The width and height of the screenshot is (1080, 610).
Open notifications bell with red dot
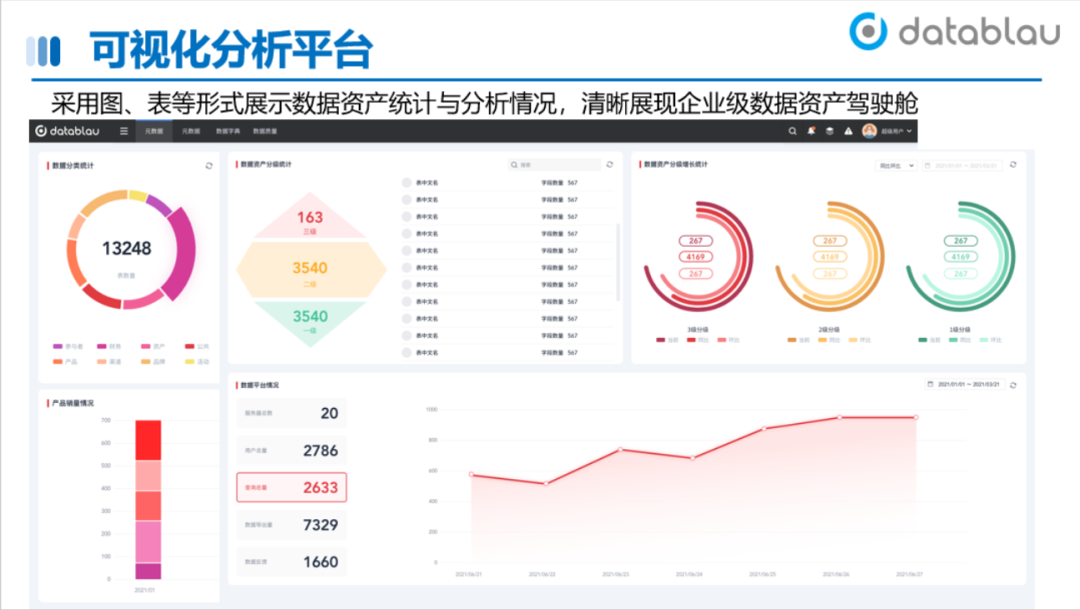pyautogui.click(x=811, y=131)
